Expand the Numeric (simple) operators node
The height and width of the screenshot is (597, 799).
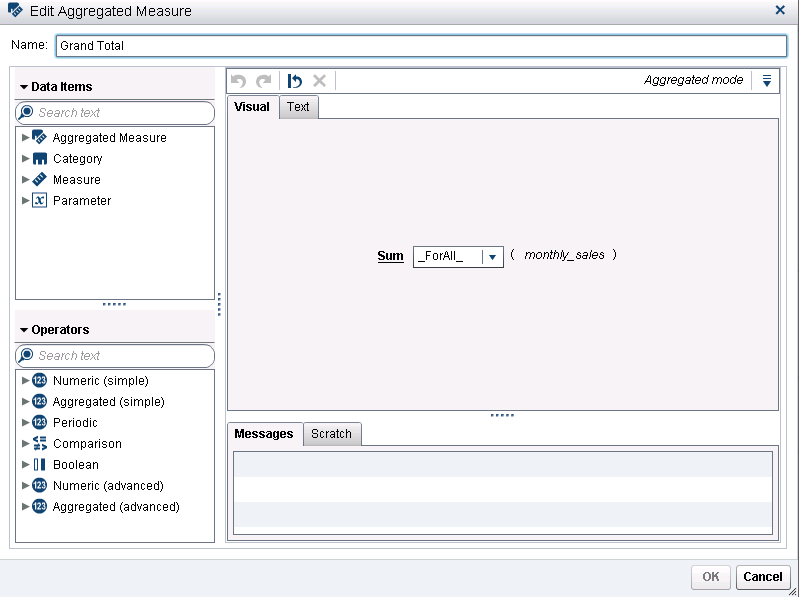click(25, 381)
